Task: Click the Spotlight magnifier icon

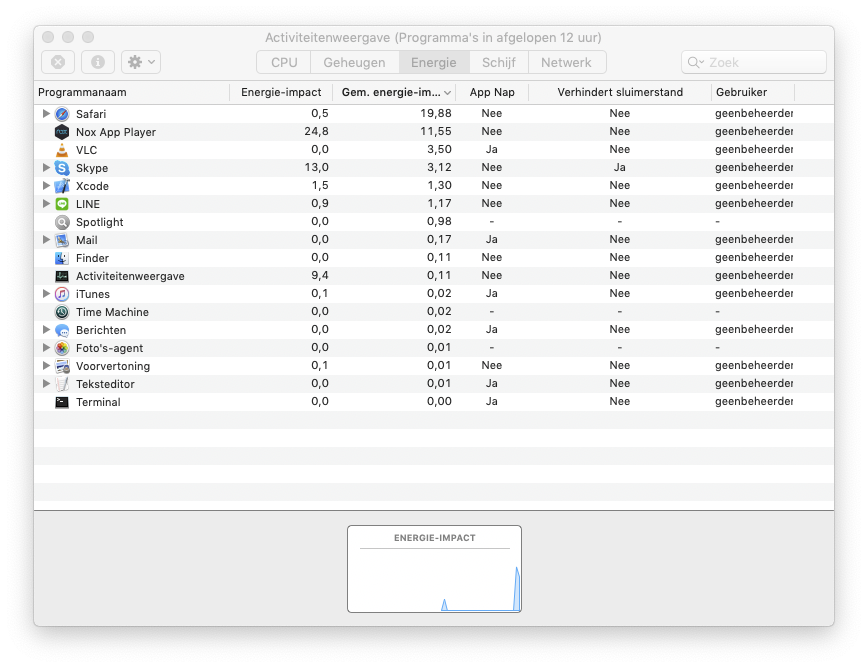Action: (62, 222)
